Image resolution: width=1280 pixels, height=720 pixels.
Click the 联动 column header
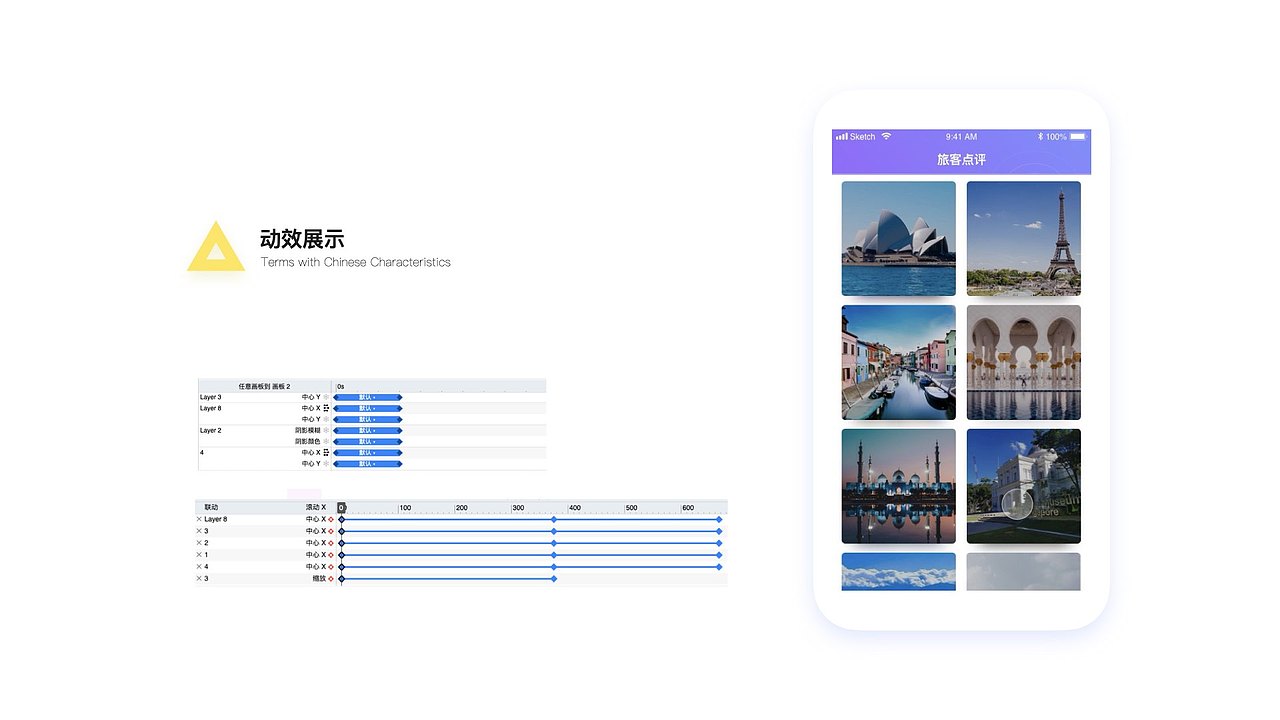click(211, 508)
